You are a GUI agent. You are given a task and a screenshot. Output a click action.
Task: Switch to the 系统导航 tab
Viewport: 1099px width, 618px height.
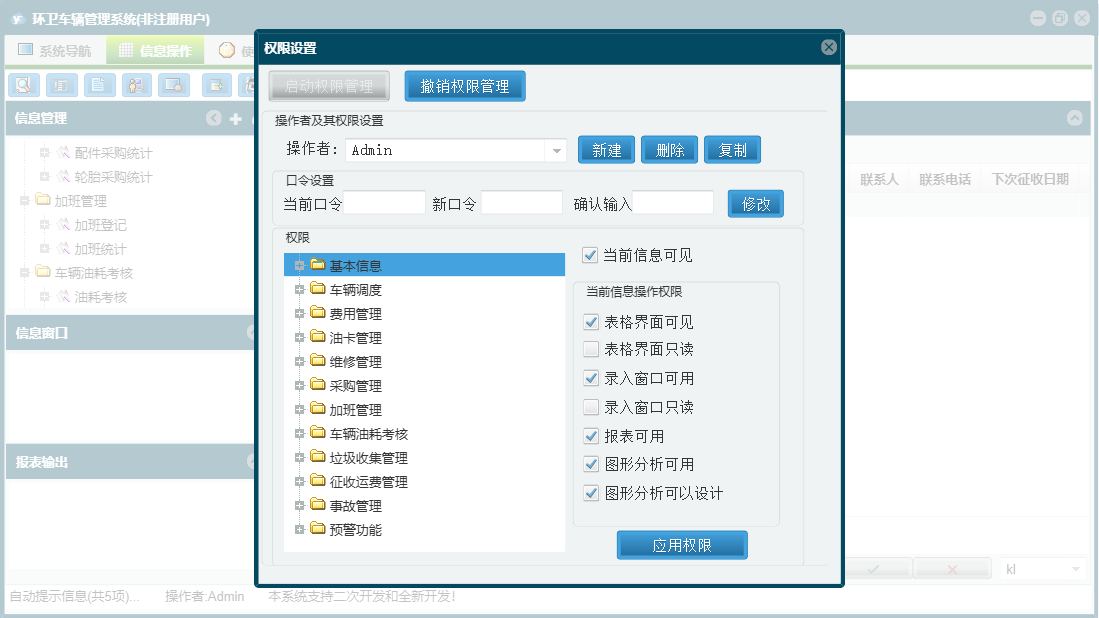click(55, 50)
